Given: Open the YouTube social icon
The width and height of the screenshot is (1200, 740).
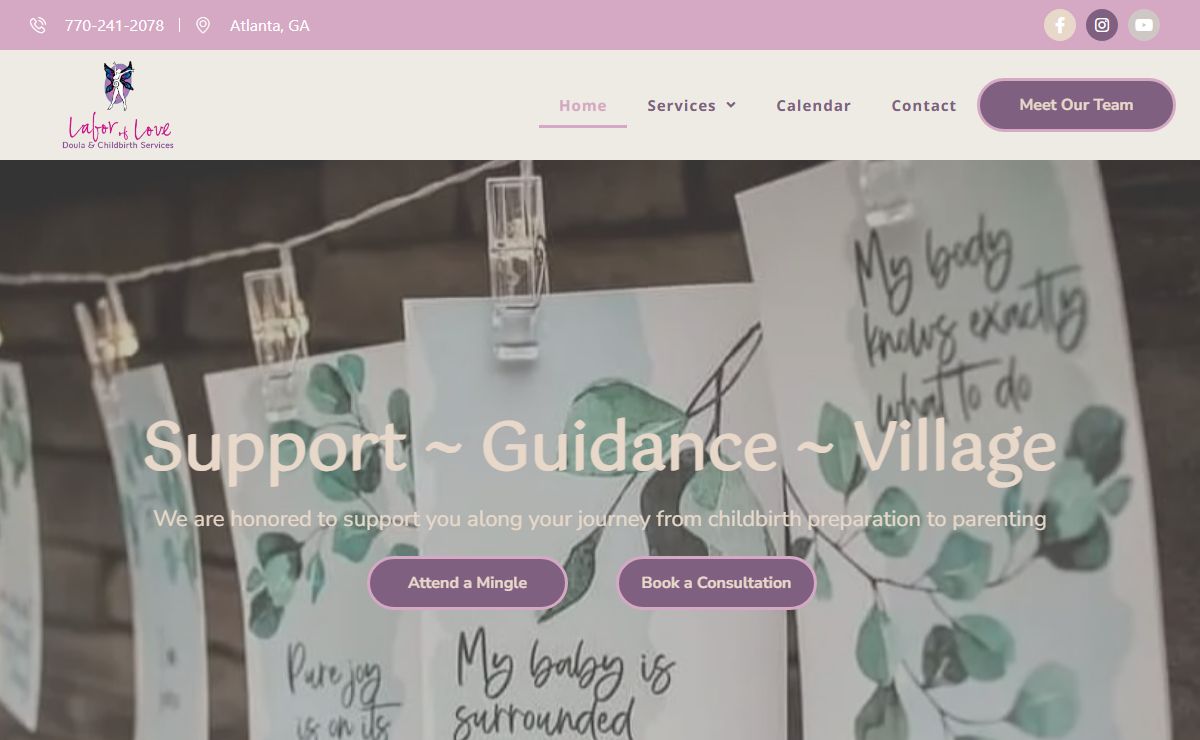Looking at the screenshot, I should point(1144,25).
